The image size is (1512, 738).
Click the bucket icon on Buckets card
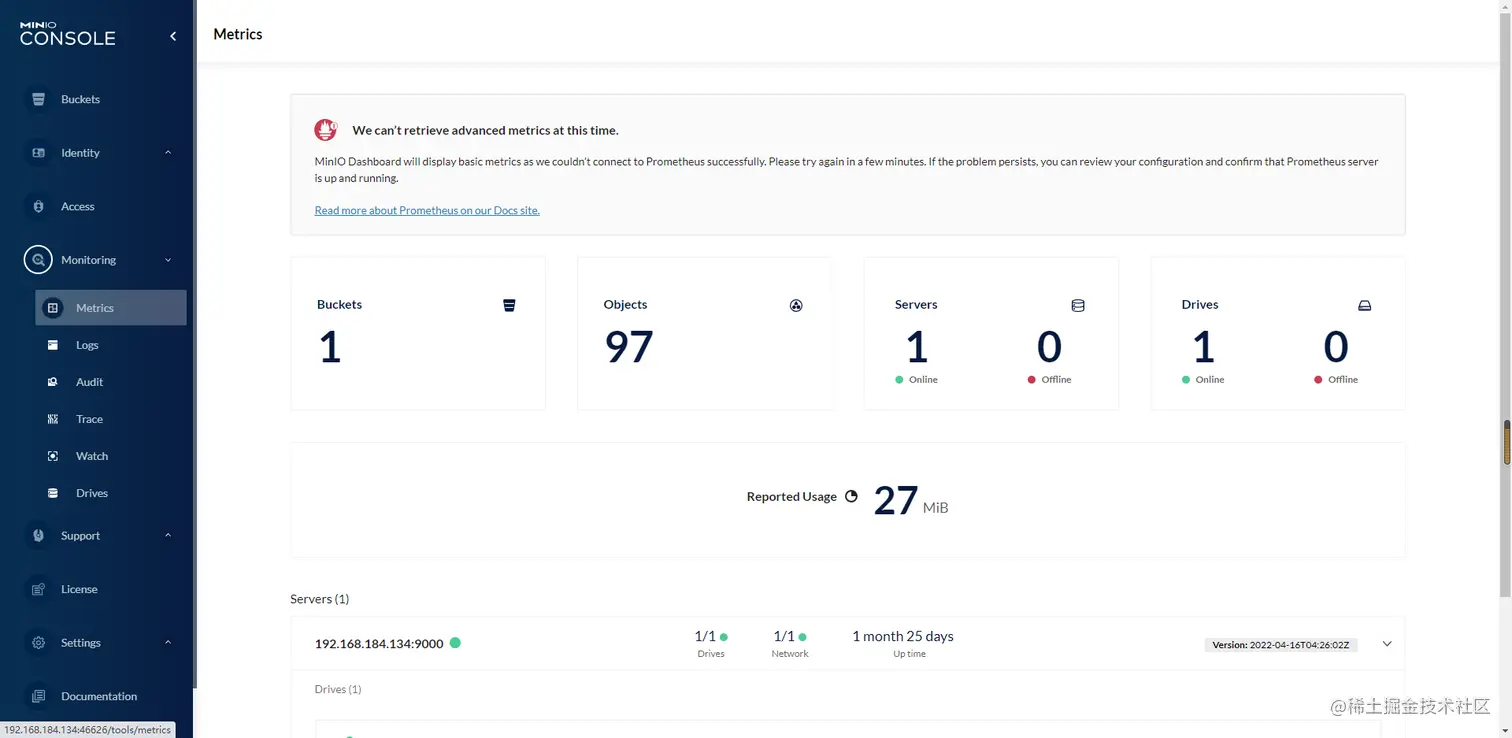pos(509,305)
